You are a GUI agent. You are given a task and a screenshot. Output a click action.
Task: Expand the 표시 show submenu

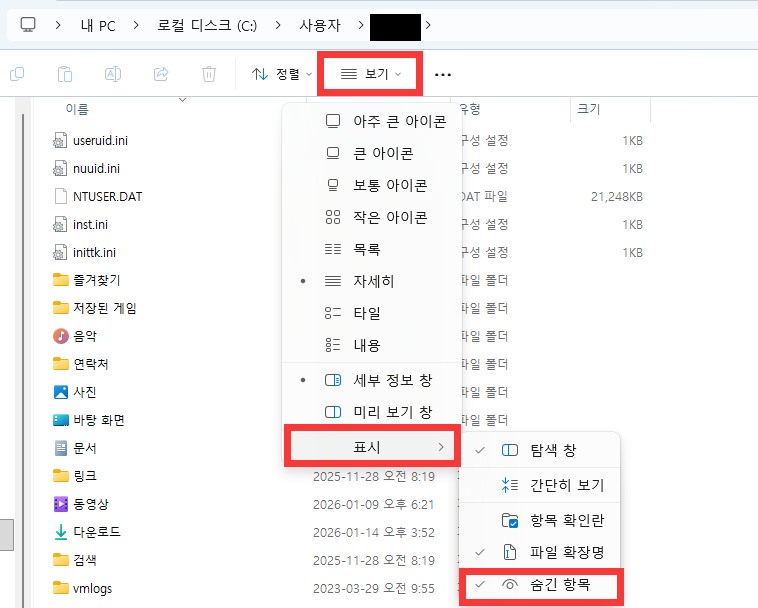(x=372, y=447)
